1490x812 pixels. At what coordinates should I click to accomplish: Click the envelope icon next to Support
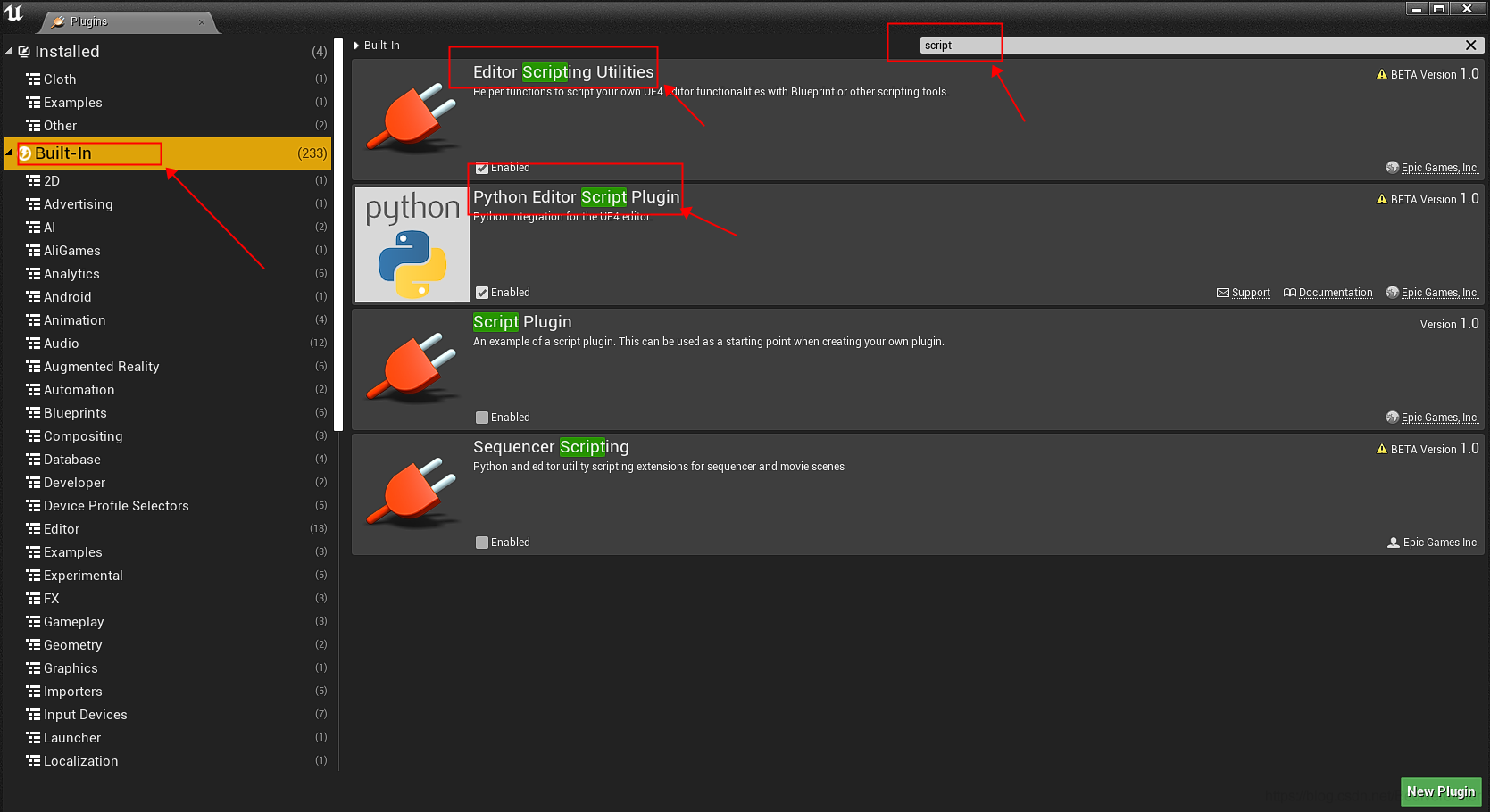(x=1223, y=293)
